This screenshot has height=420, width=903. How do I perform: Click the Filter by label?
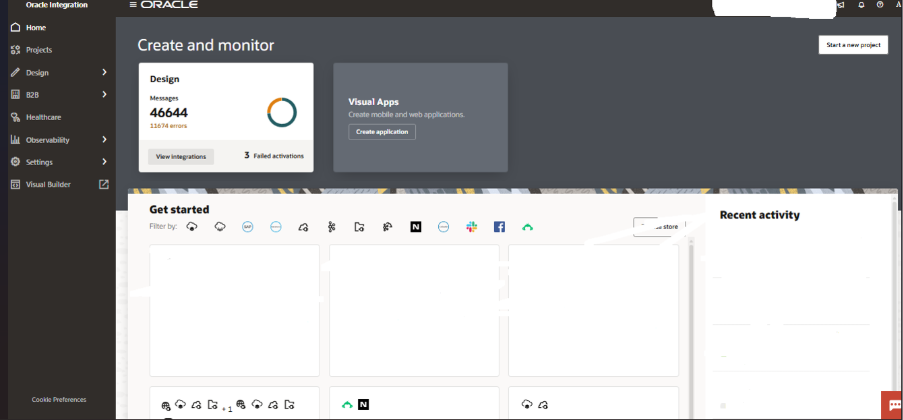pos(163,227)
